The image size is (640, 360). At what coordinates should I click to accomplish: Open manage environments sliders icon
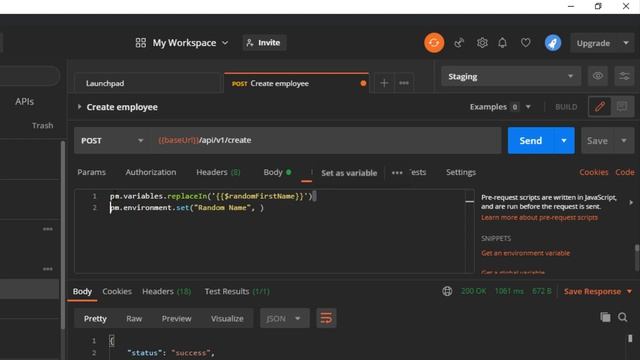point(624,76)
